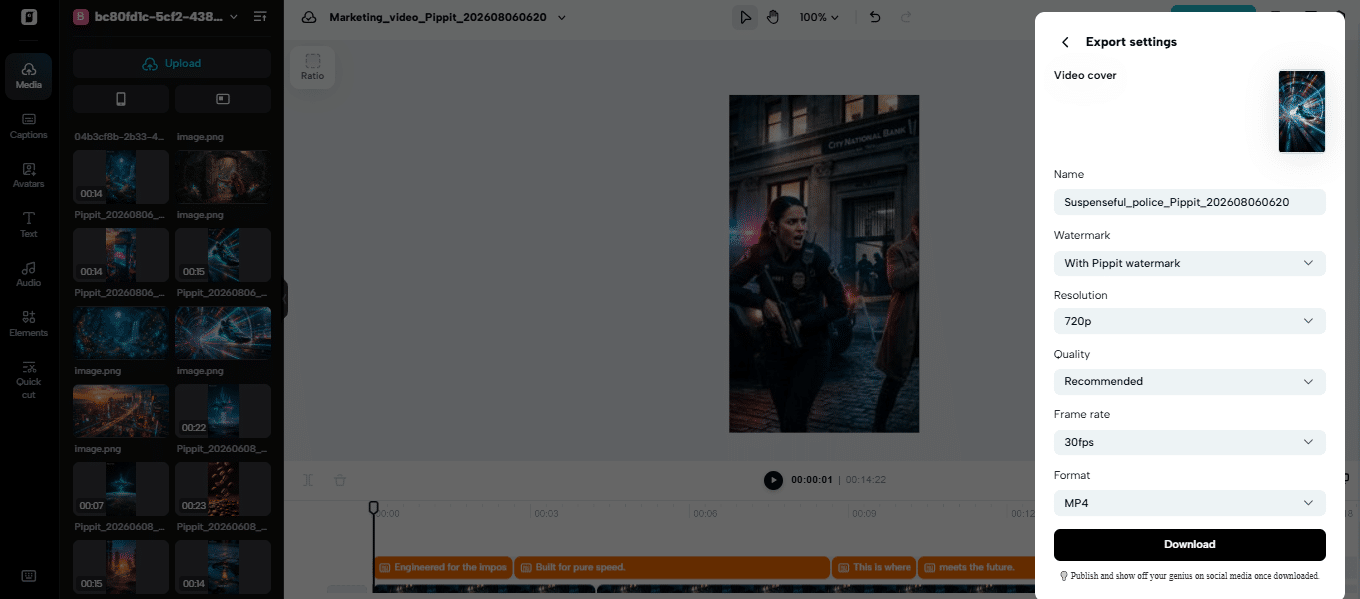Viewport: 1360px width, 599px height.
Task: Click the Download button
Action: point(1189,545)
